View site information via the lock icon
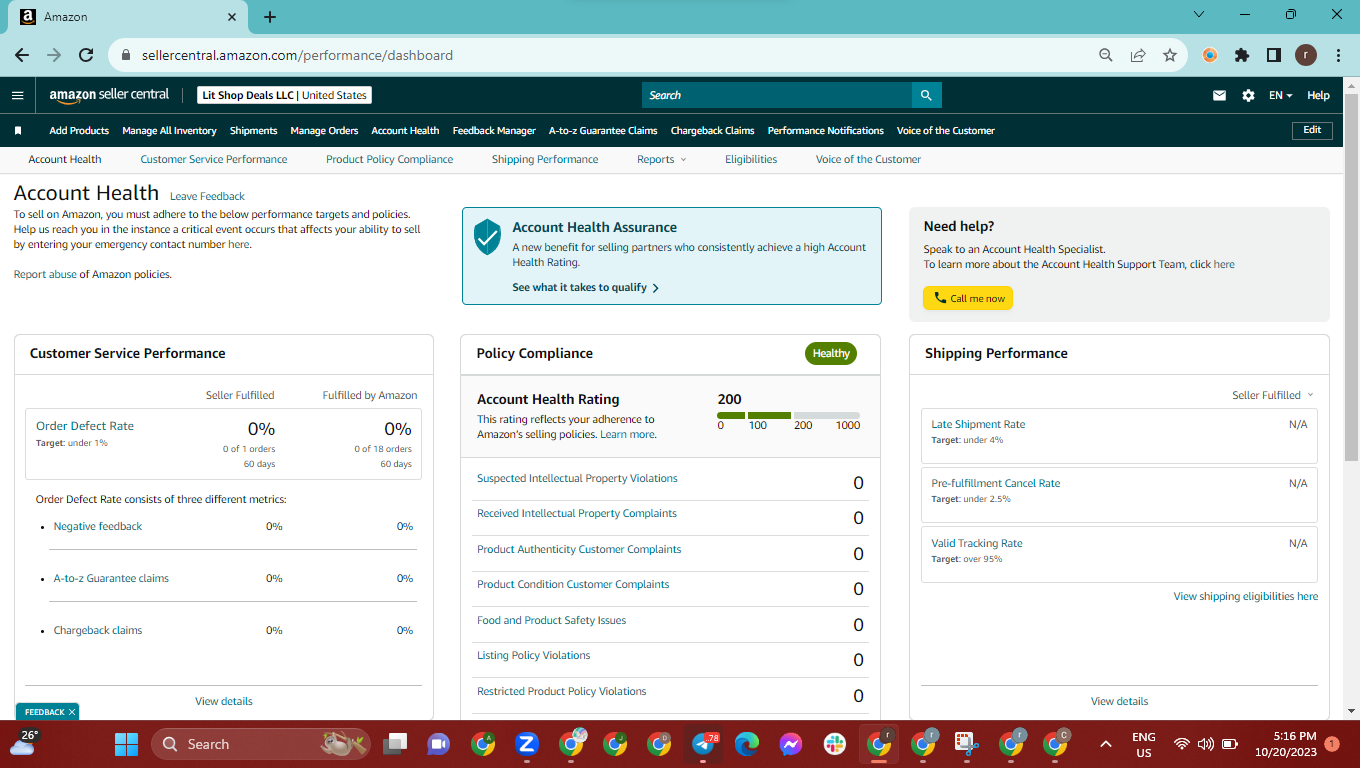The width and height of the screenshot is (1360, 768). point(126,55)
